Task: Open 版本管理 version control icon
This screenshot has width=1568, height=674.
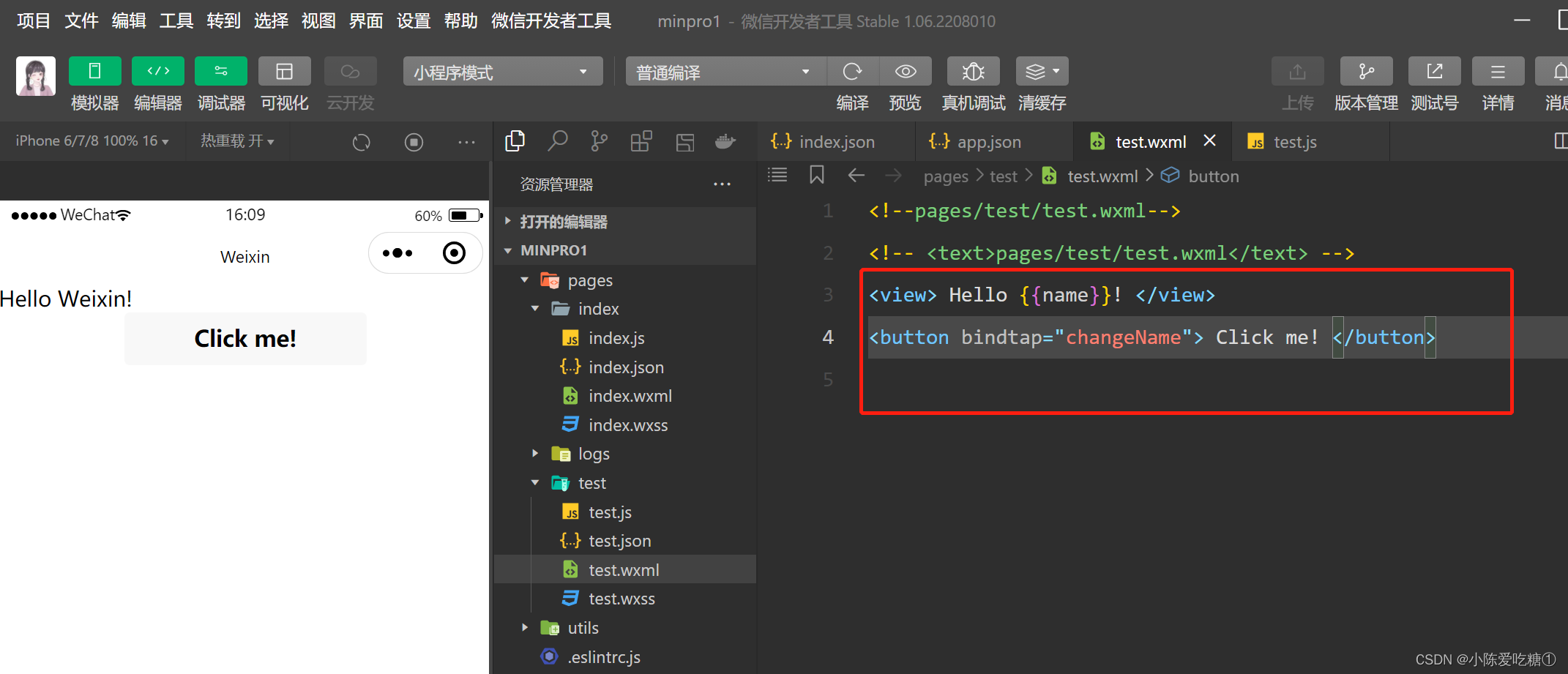Action: (1366, 71)
